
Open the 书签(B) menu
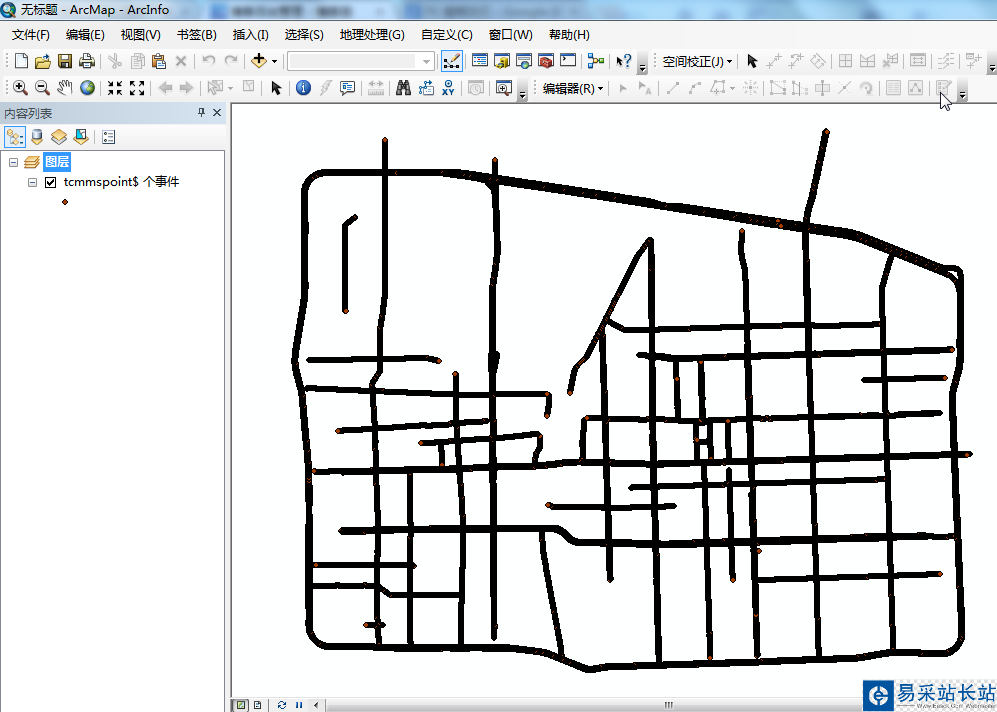(196, 35)
